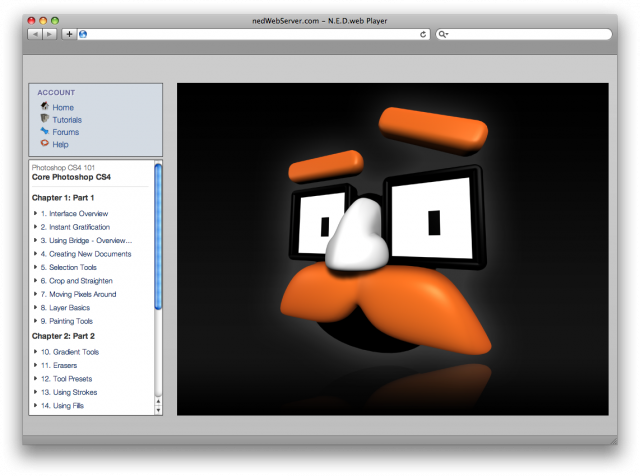Expand the lesson 12 Tool Presets triangle
640x476 pixels.
pyautogui.click(x=36, y=378)
